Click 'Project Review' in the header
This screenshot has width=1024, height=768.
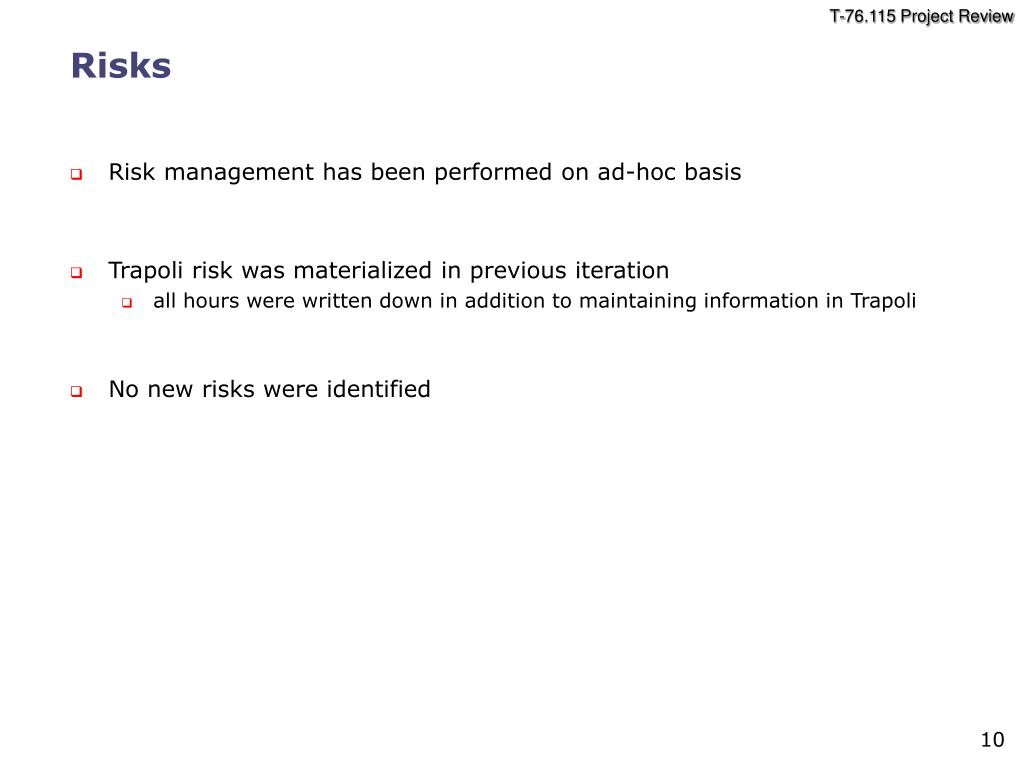click(957, 16)
